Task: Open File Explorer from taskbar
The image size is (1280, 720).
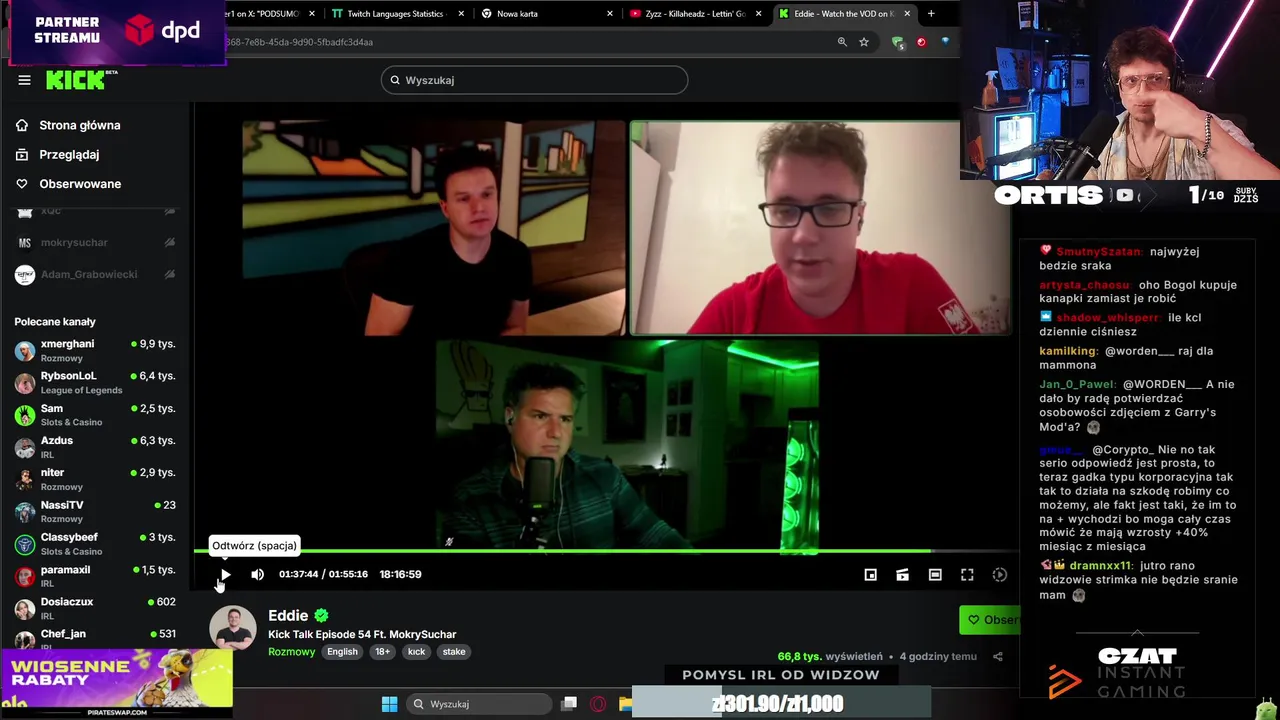Action: pos(625,704)
